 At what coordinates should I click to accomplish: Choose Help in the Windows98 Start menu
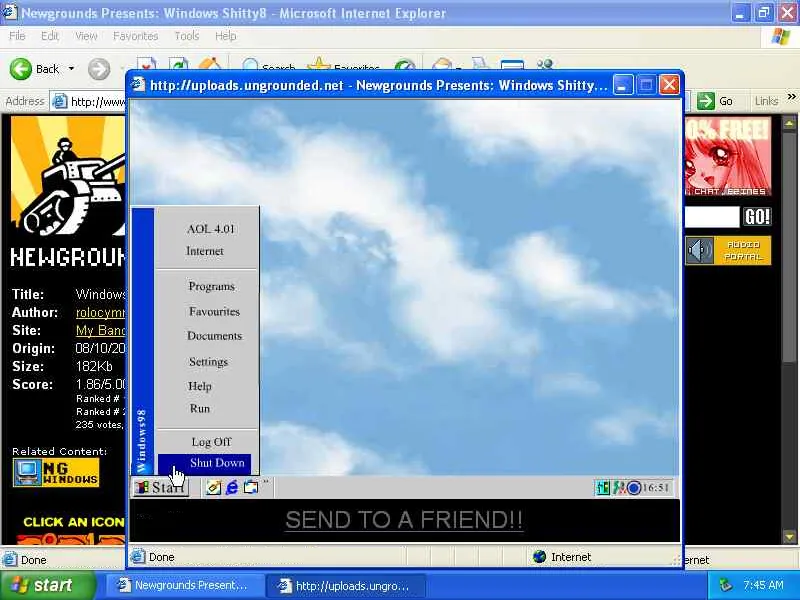tap(199, 386)
